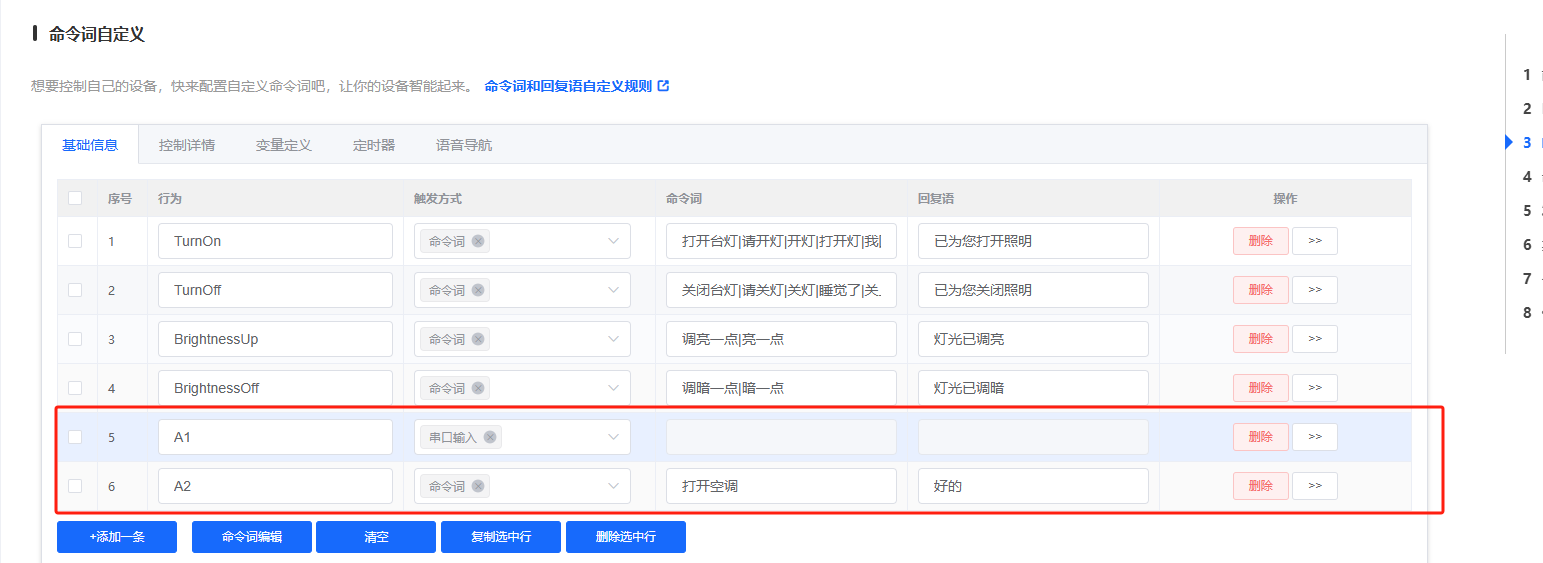Image resolution: width=1543 pixels, height=563 pixels.
Task: Open the 定时器 tab
Action: click(x=374, y=145)
